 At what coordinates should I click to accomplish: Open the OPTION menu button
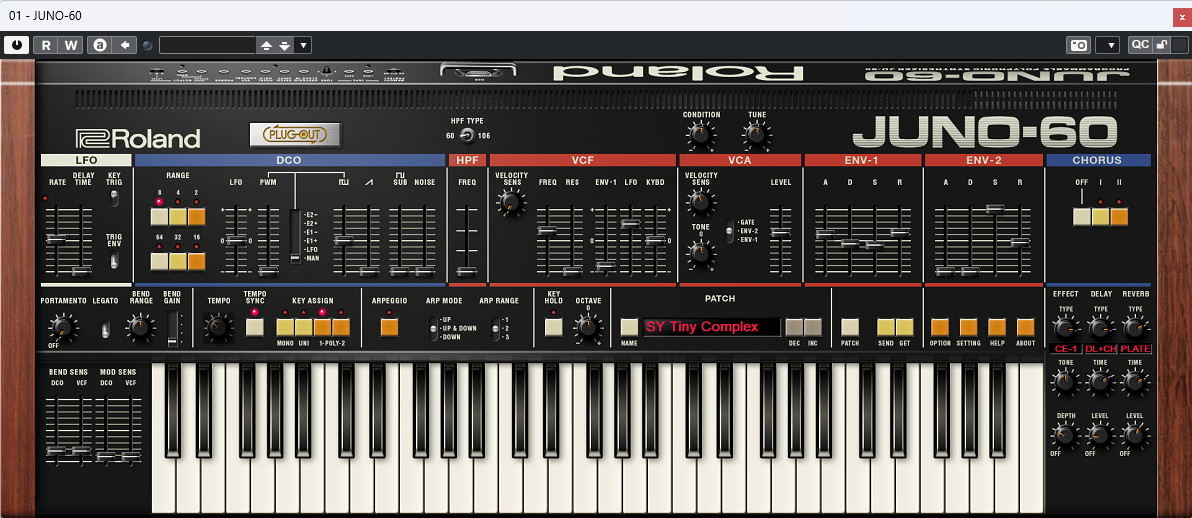point(940,327)
